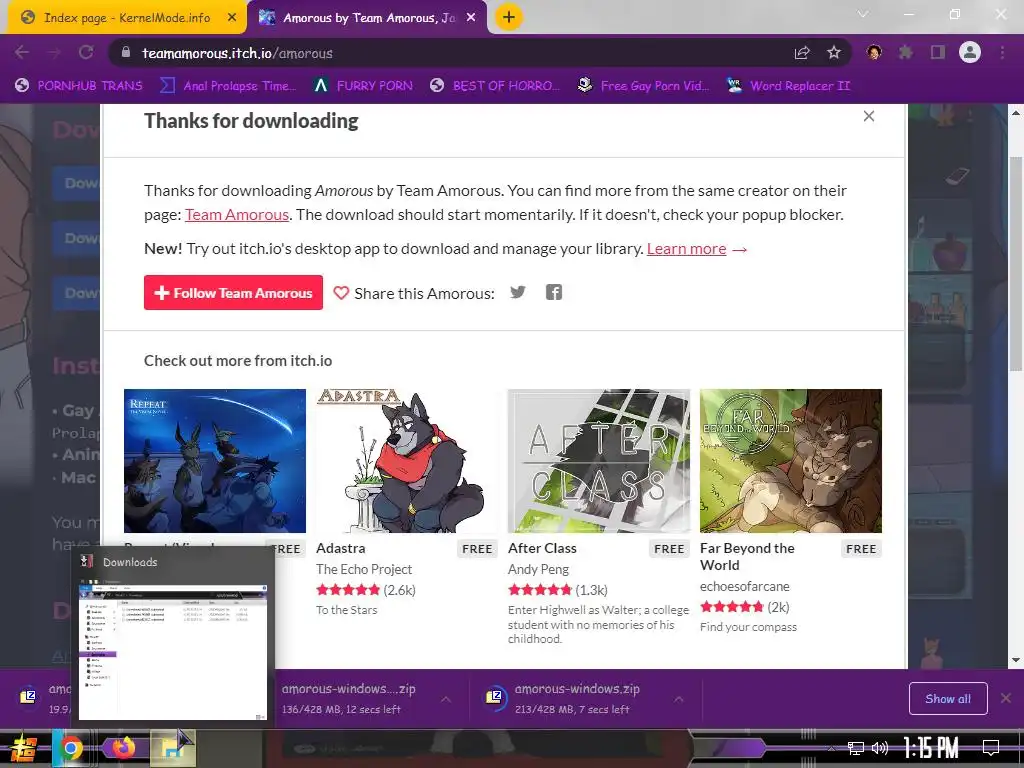The height and width of the screenshot is (768, 1024).
Task: Open the After Class game title
Action: point(542,549)
